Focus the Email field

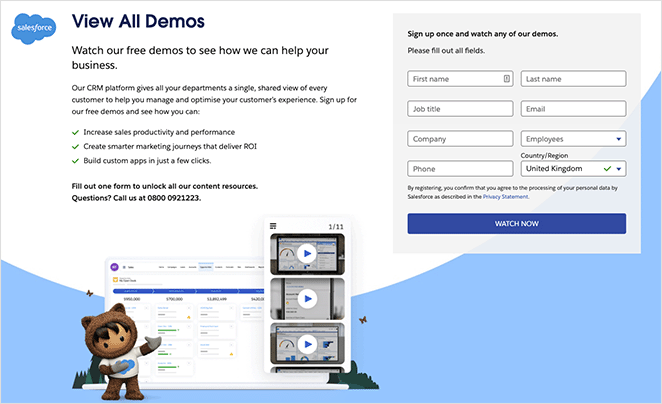(573, 109)
